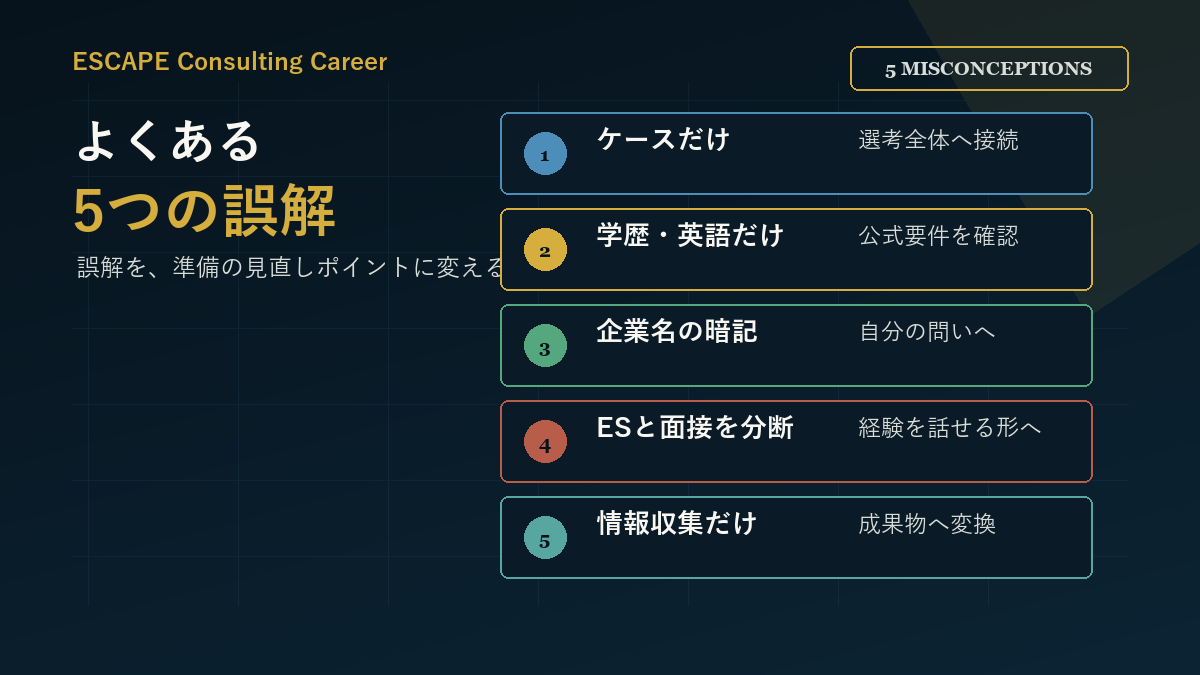Select the 情報収集だけ heading
1200x675 pixels.
[x=677, y=523]
